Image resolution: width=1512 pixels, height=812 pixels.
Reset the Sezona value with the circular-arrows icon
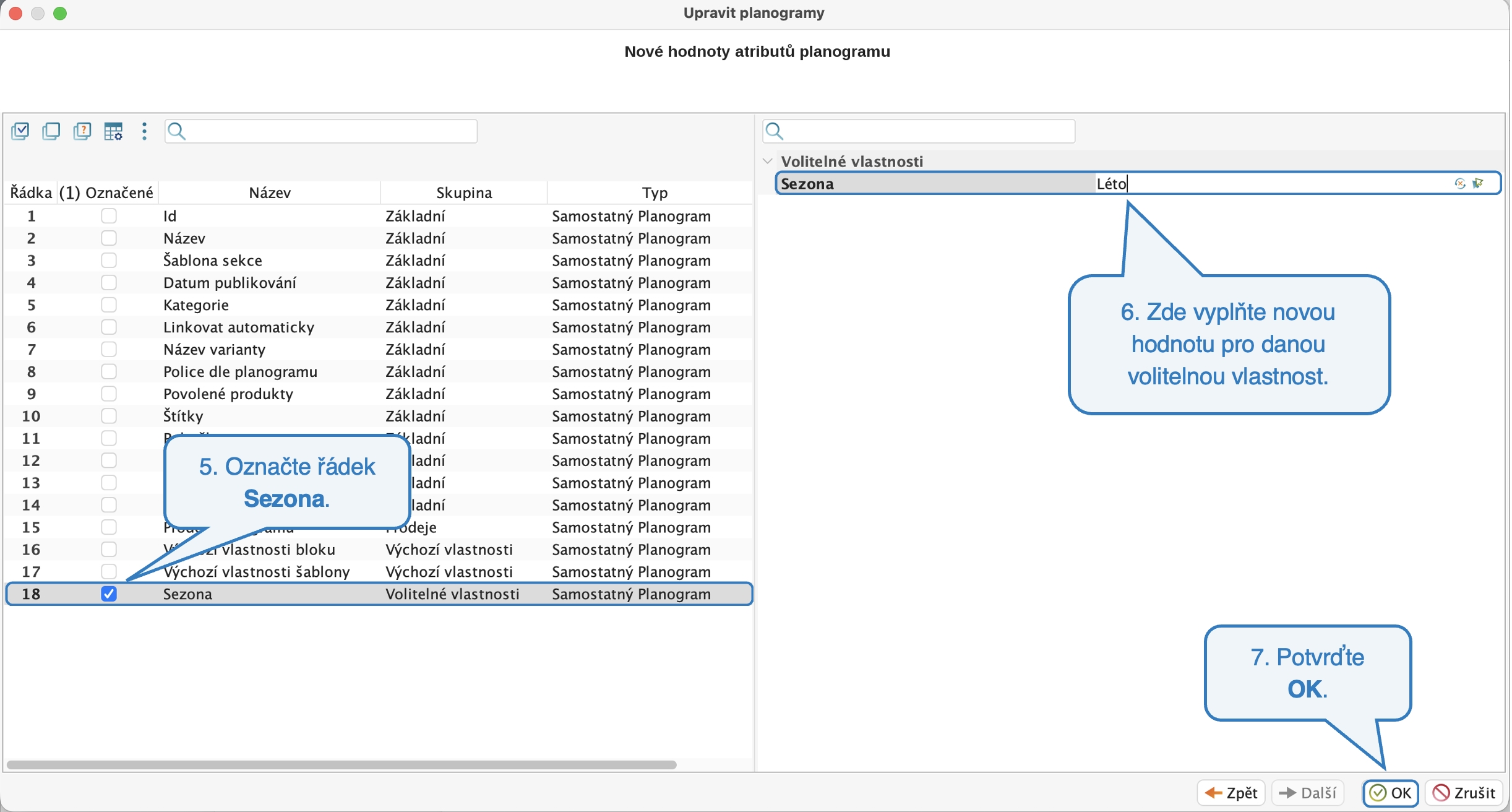(x=1460, y=183)
